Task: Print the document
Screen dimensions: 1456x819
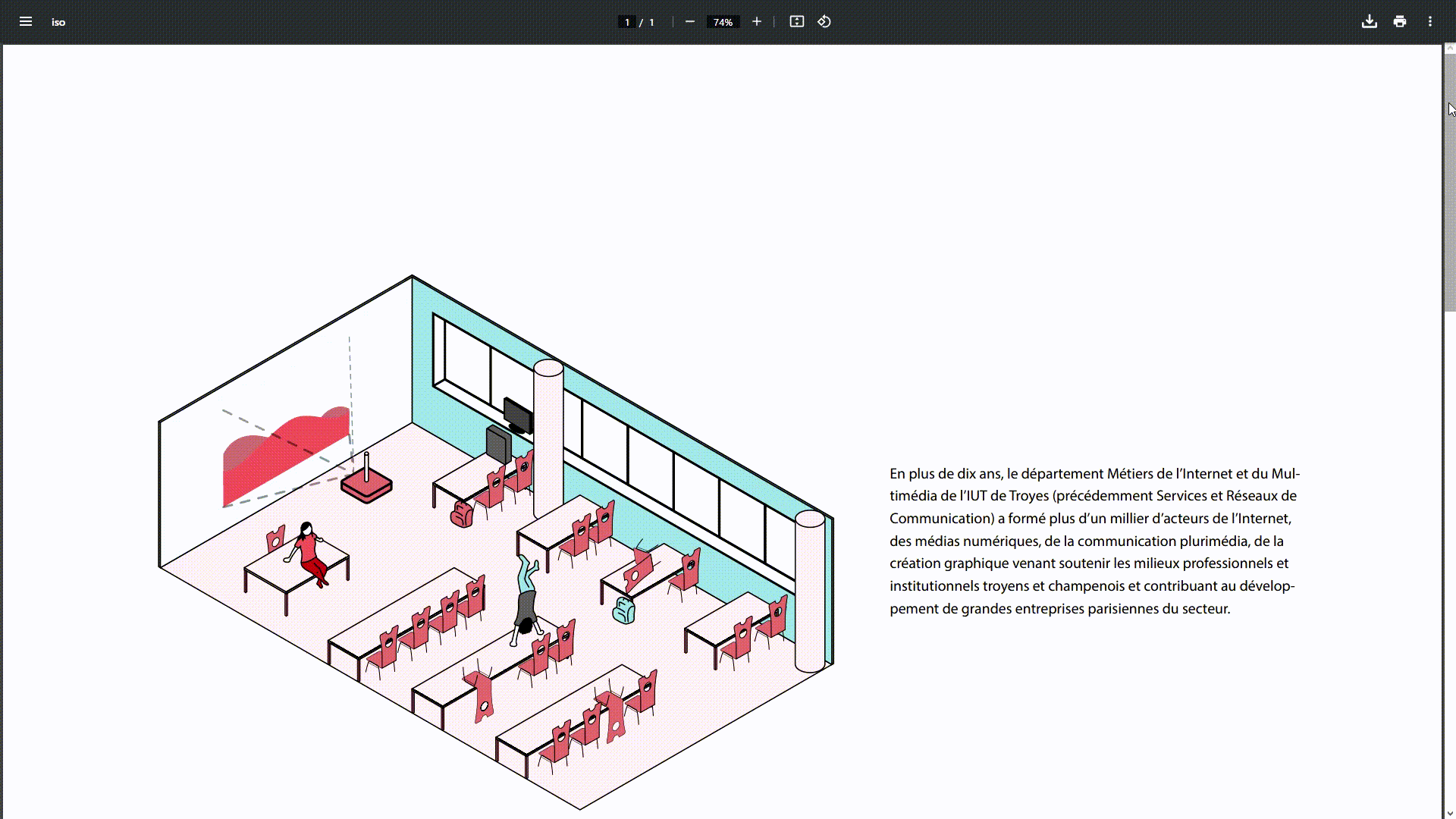Action: point(1400,22)
